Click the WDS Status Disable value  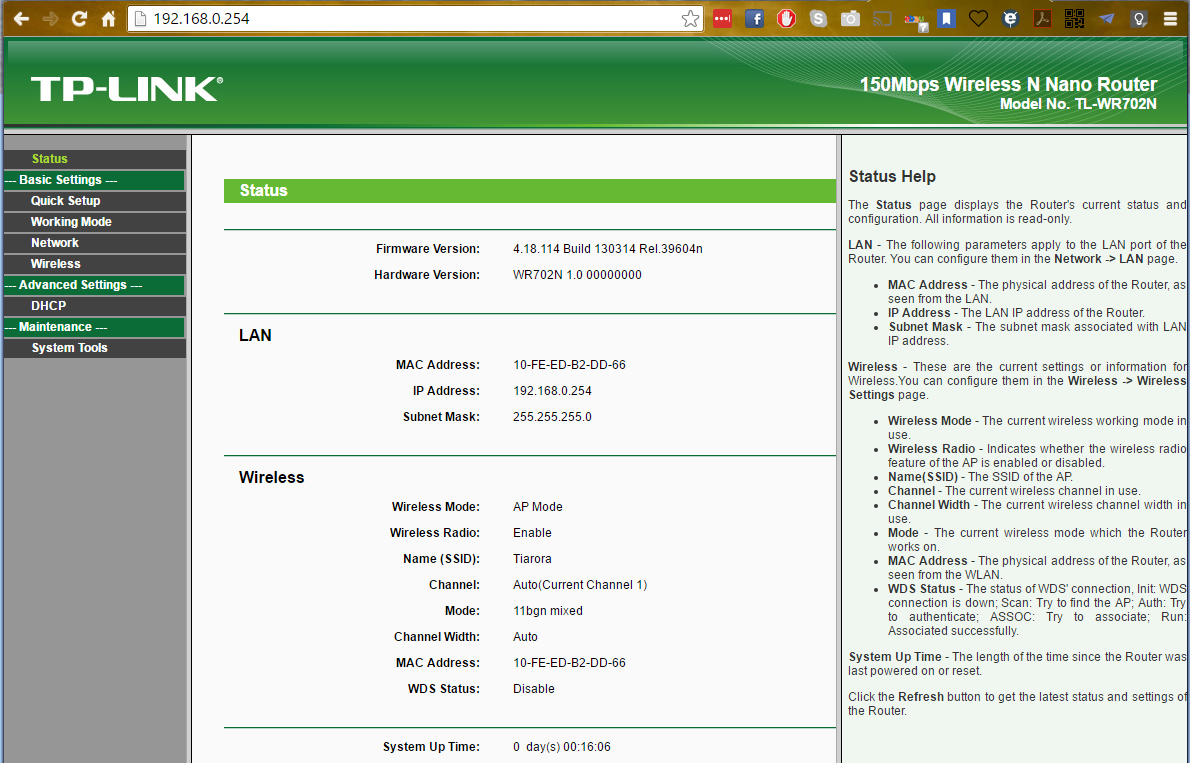coord(534,689)
